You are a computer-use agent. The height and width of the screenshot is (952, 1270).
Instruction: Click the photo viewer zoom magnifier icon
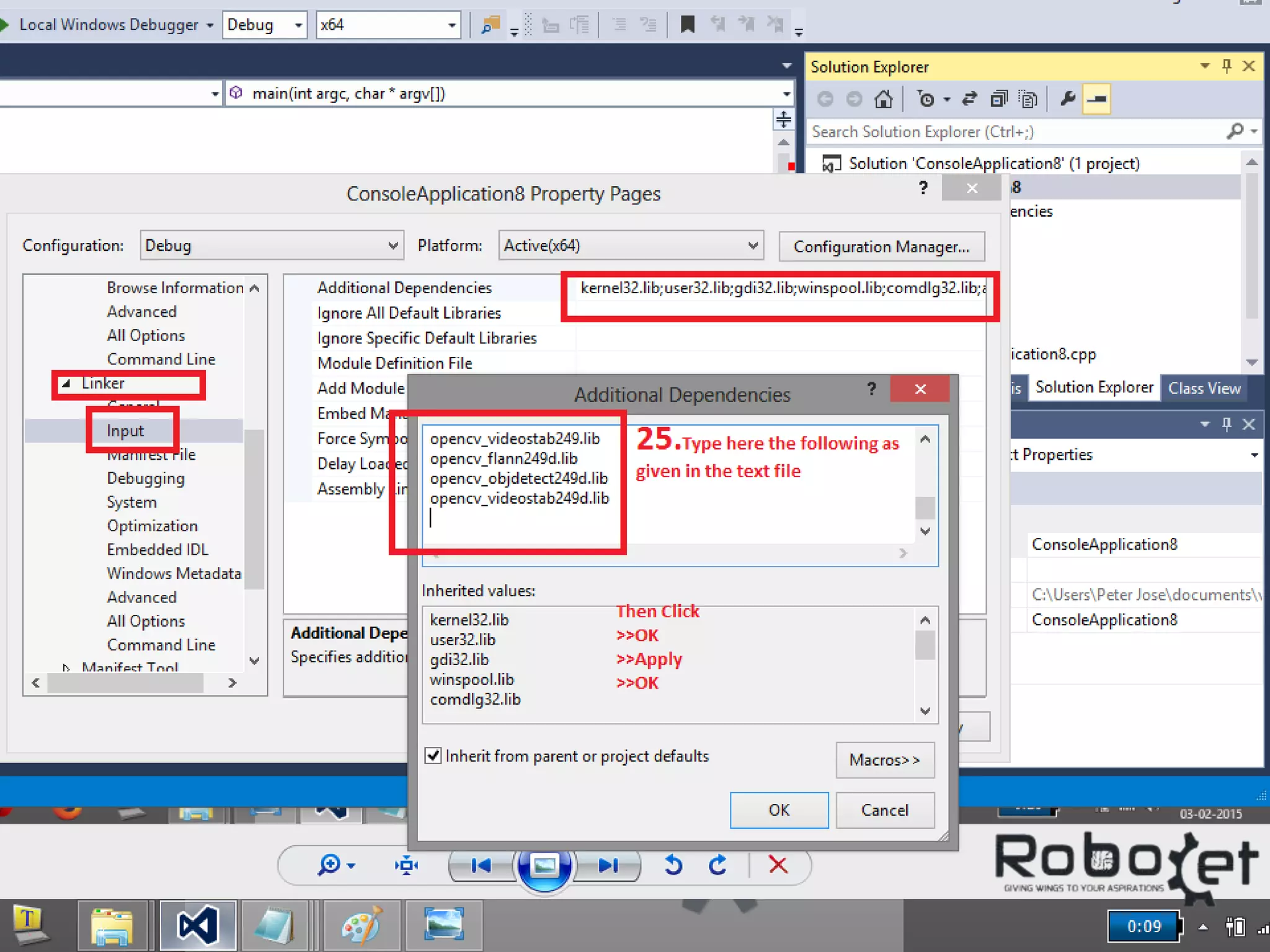click(x=329, y=864)
